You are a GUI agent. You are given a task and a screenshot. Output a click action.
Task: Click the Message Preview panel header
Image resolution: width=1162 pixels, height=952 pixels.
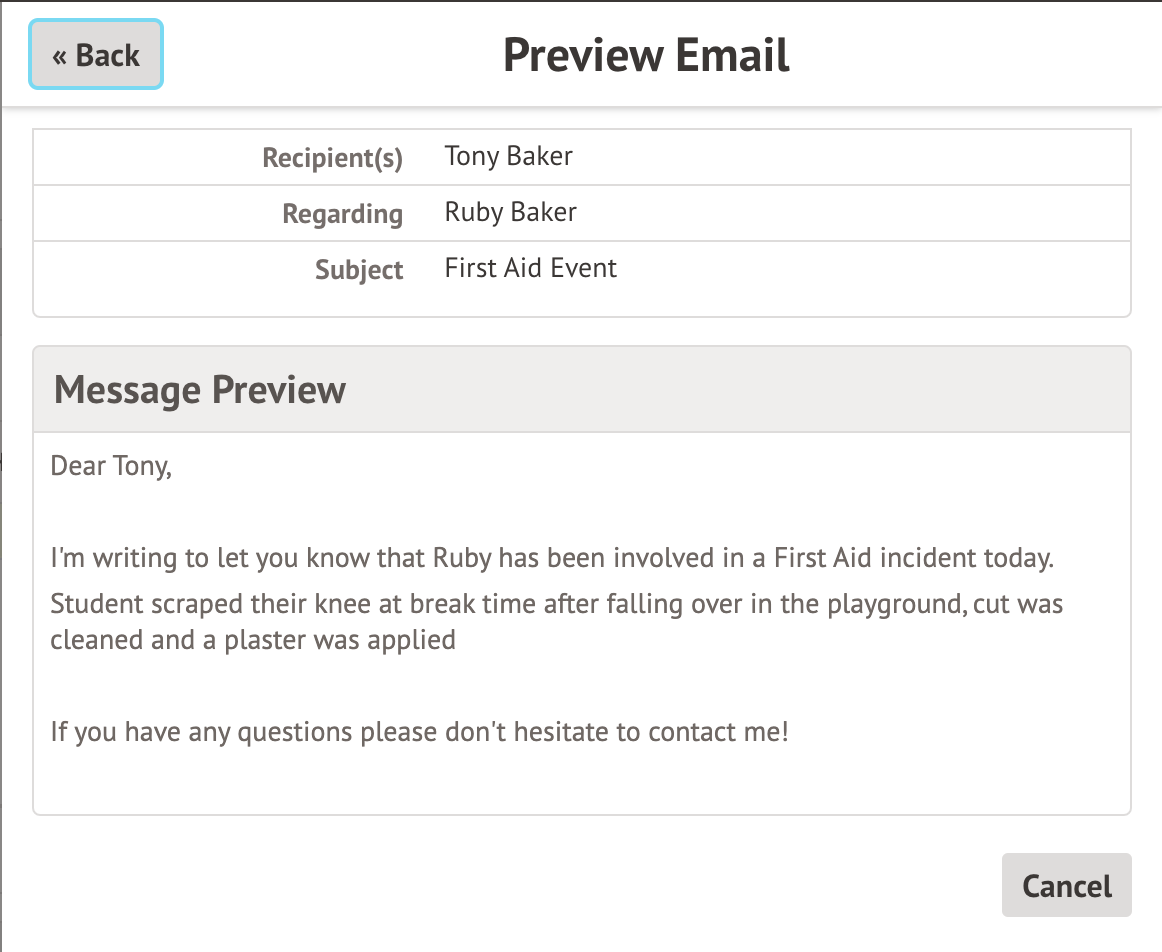coord(200,390)
